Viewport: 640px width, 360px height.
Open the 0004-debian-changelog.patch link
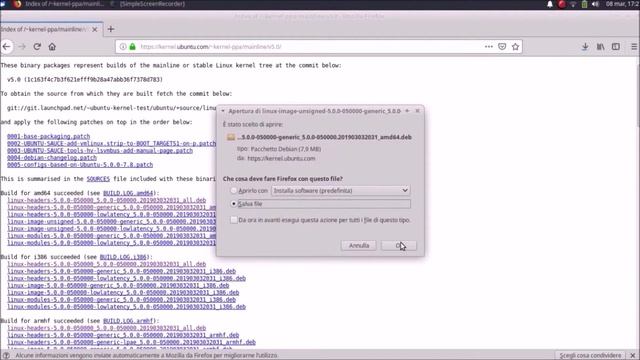click(52, 158)
